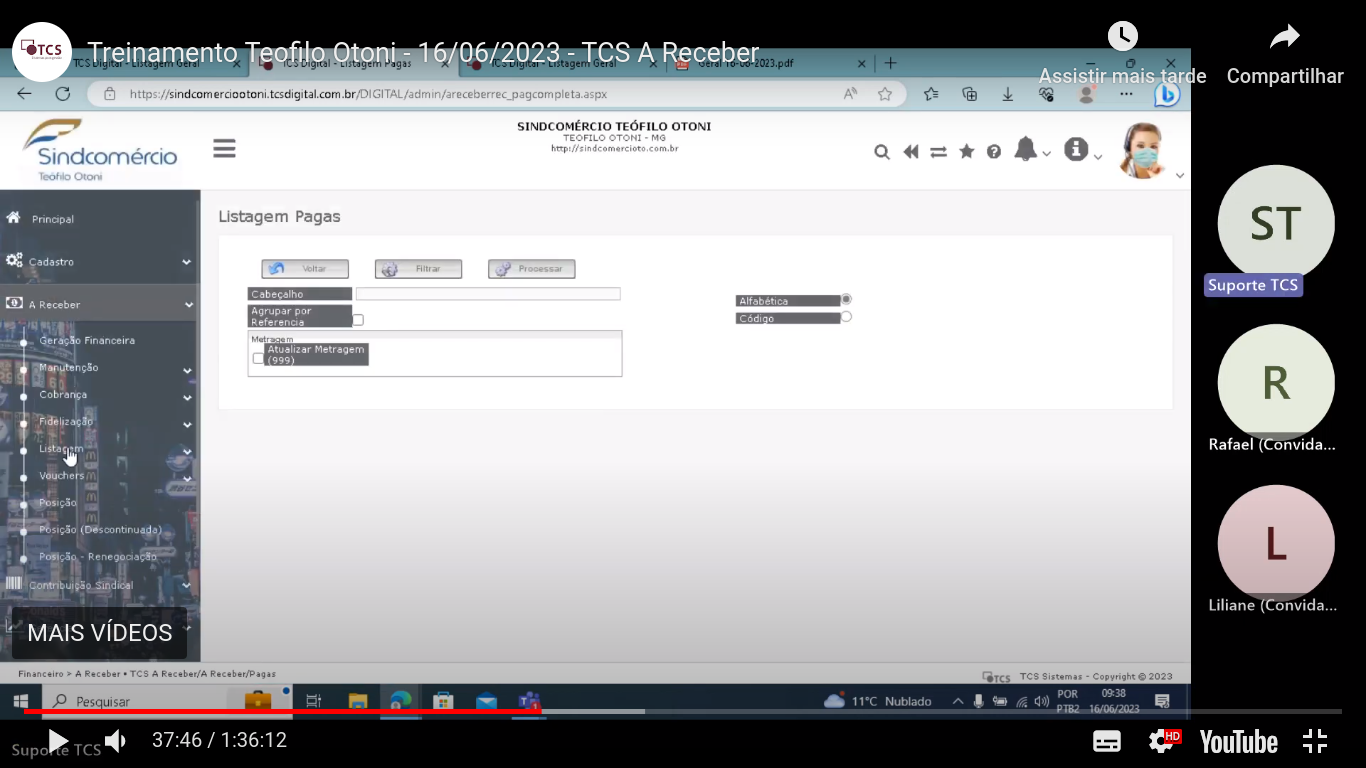Open the browser collections icon
Image resolution: width=1366 pixels, height=768 pixels.
pos(969,93)
